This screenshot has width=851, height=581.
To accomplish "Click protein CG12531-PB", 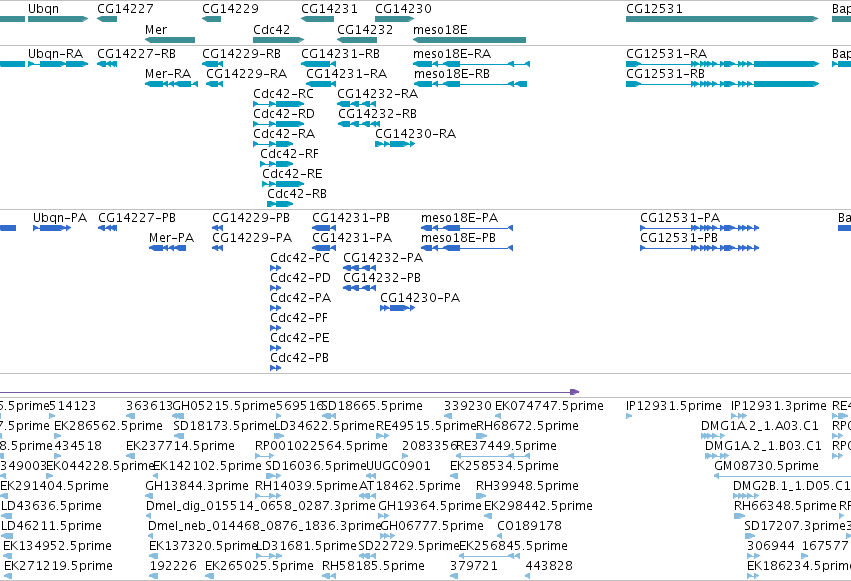I will (679, 238).
